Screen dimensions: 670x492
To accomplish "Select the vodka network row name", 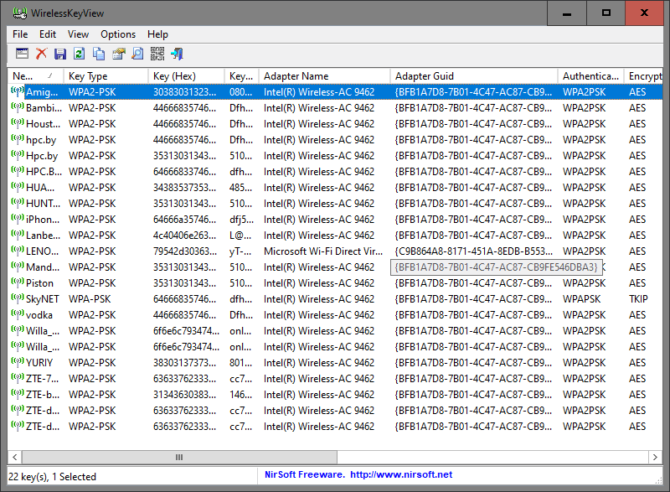I will click(39, 315).
